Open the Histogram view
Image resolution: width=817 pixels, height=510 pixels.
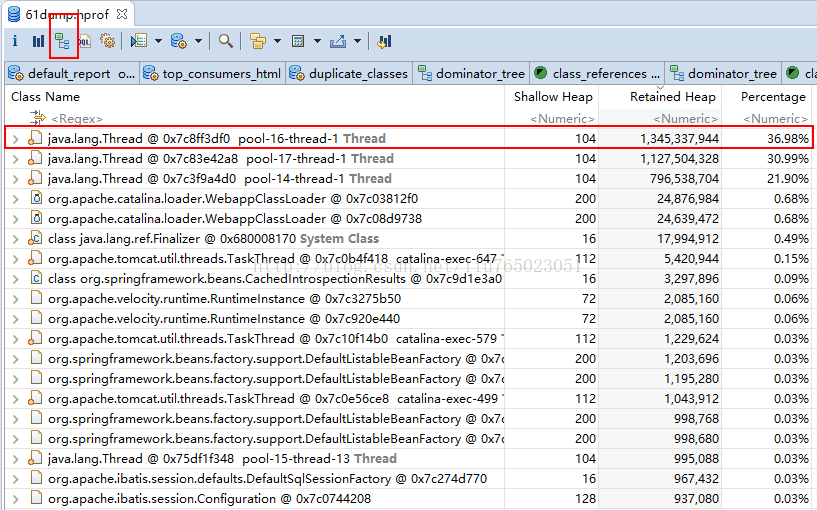point(38,41)
